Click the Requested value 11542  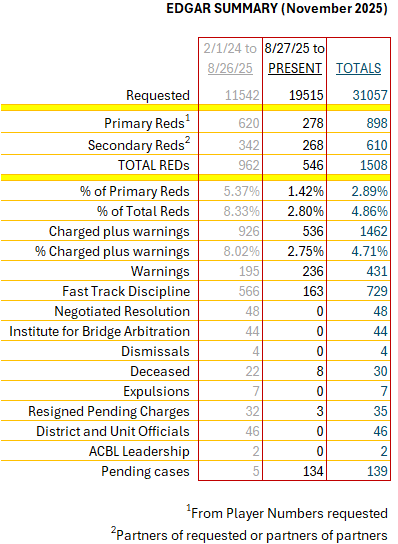coord(242,95)
